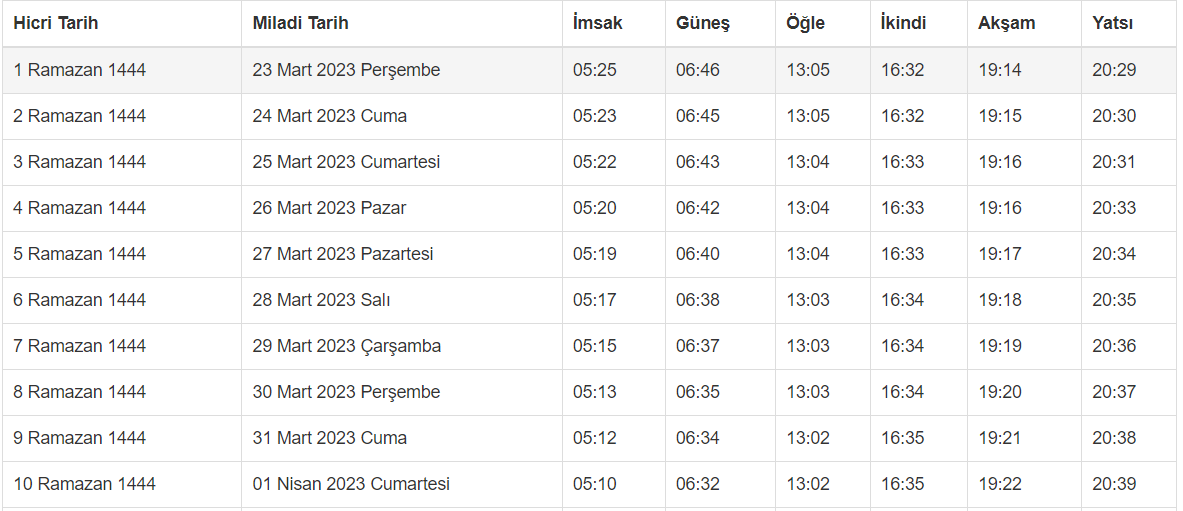Image resolution: width=1183 pixels, height=511 pixels.
Task: Click the 8 Ramazan 1444 cell
Action: click(79, 392)
